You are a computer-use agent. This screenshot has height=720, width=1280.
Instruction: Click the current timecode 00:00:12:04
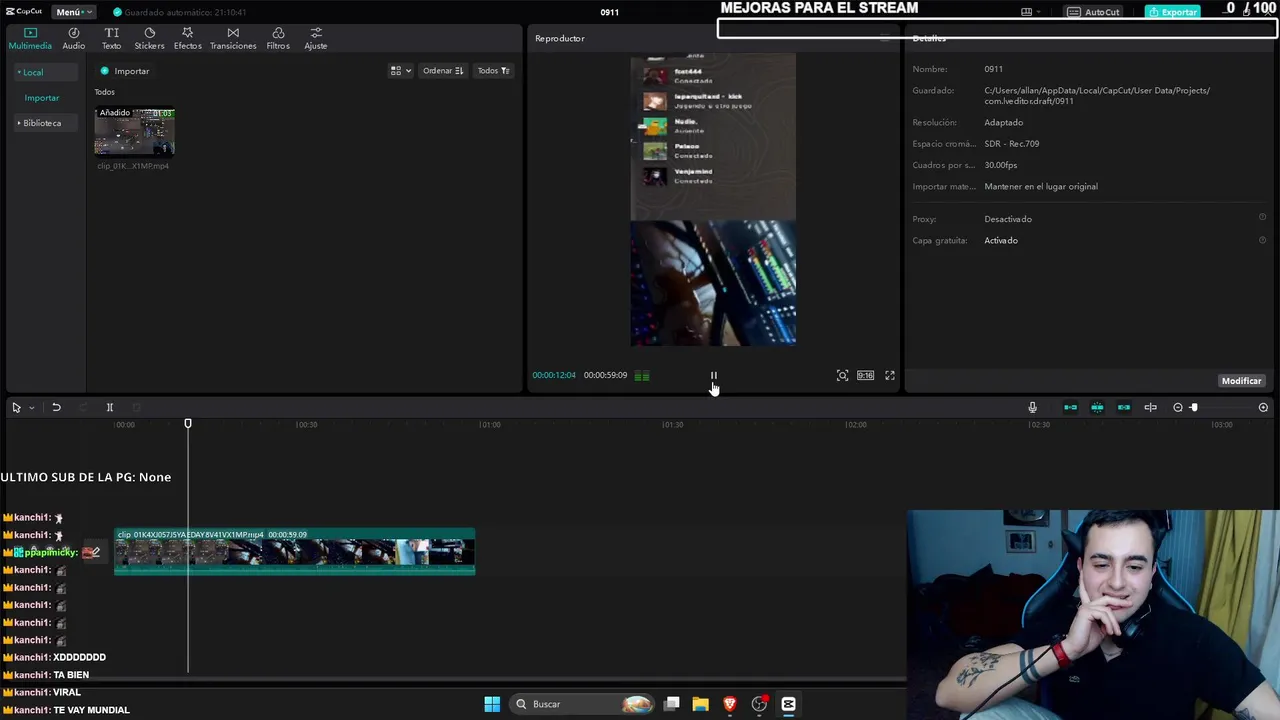(x=554, y=375)
